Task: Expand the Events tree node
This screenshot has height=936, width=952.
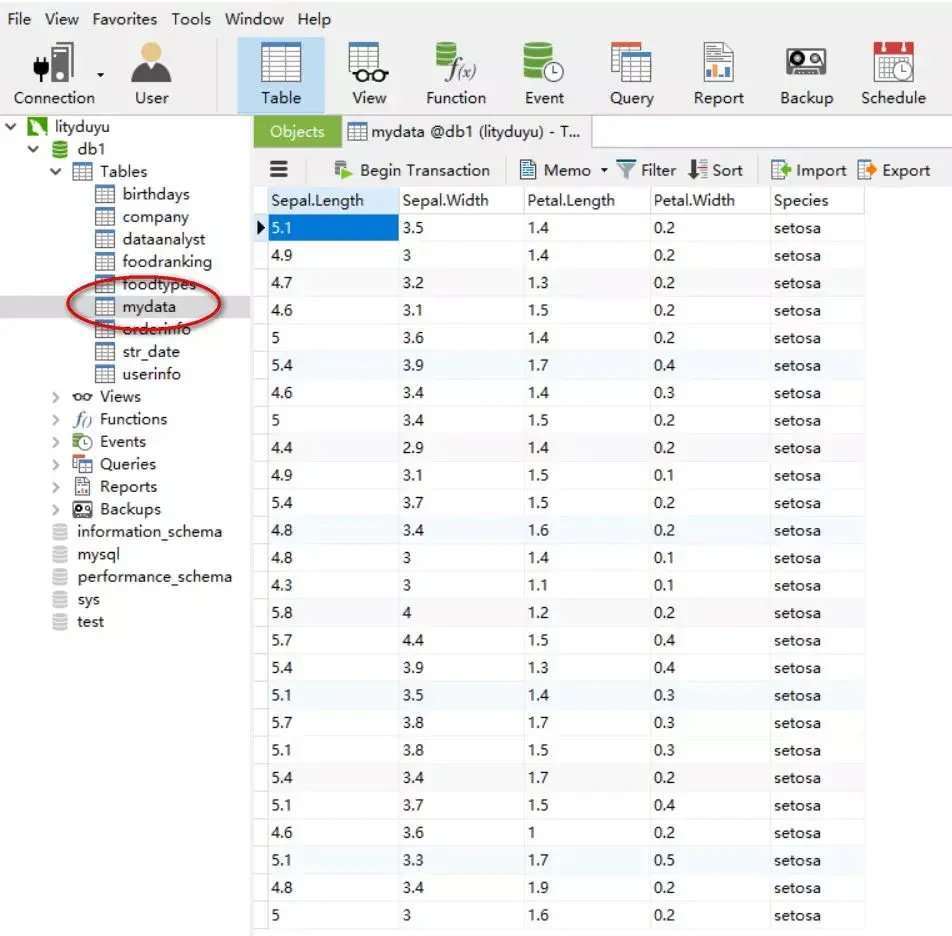Action: [x=56, y=442]
